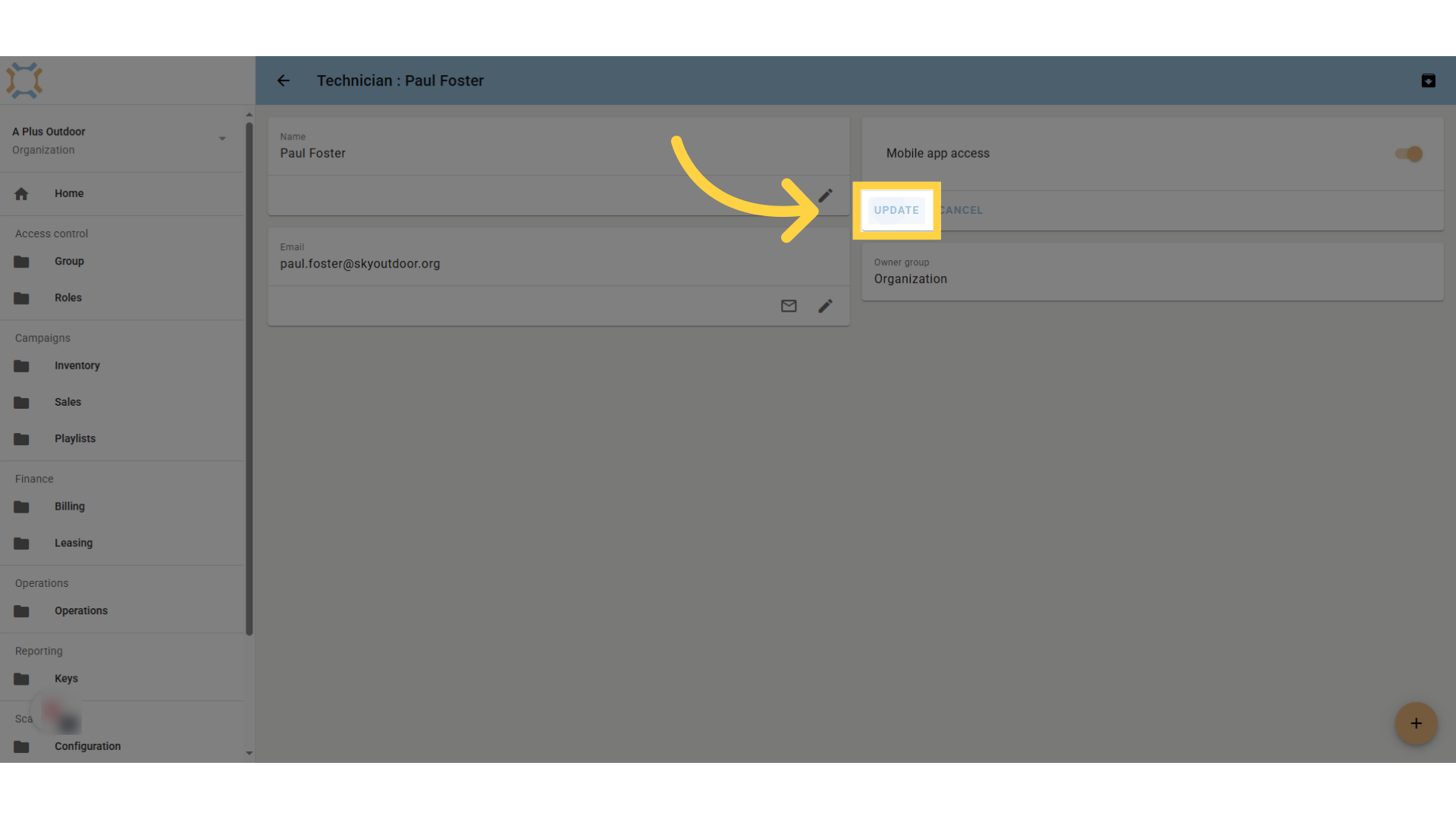Open the Inventory folder icon
The image size is (1456, 819).
pyautogui.click(x=21, y=366)
